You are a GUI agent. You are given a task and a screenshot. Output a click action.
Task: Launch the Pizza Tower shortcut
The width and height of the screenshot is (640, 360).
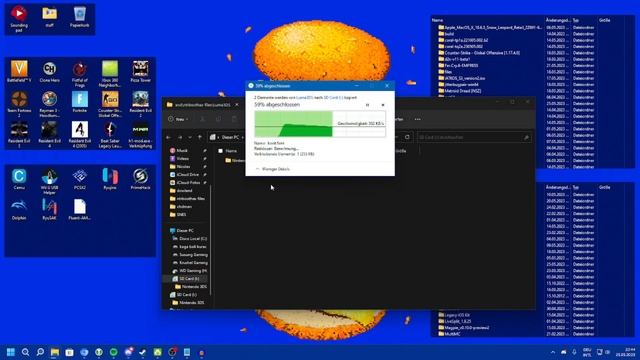click(140, 71)
